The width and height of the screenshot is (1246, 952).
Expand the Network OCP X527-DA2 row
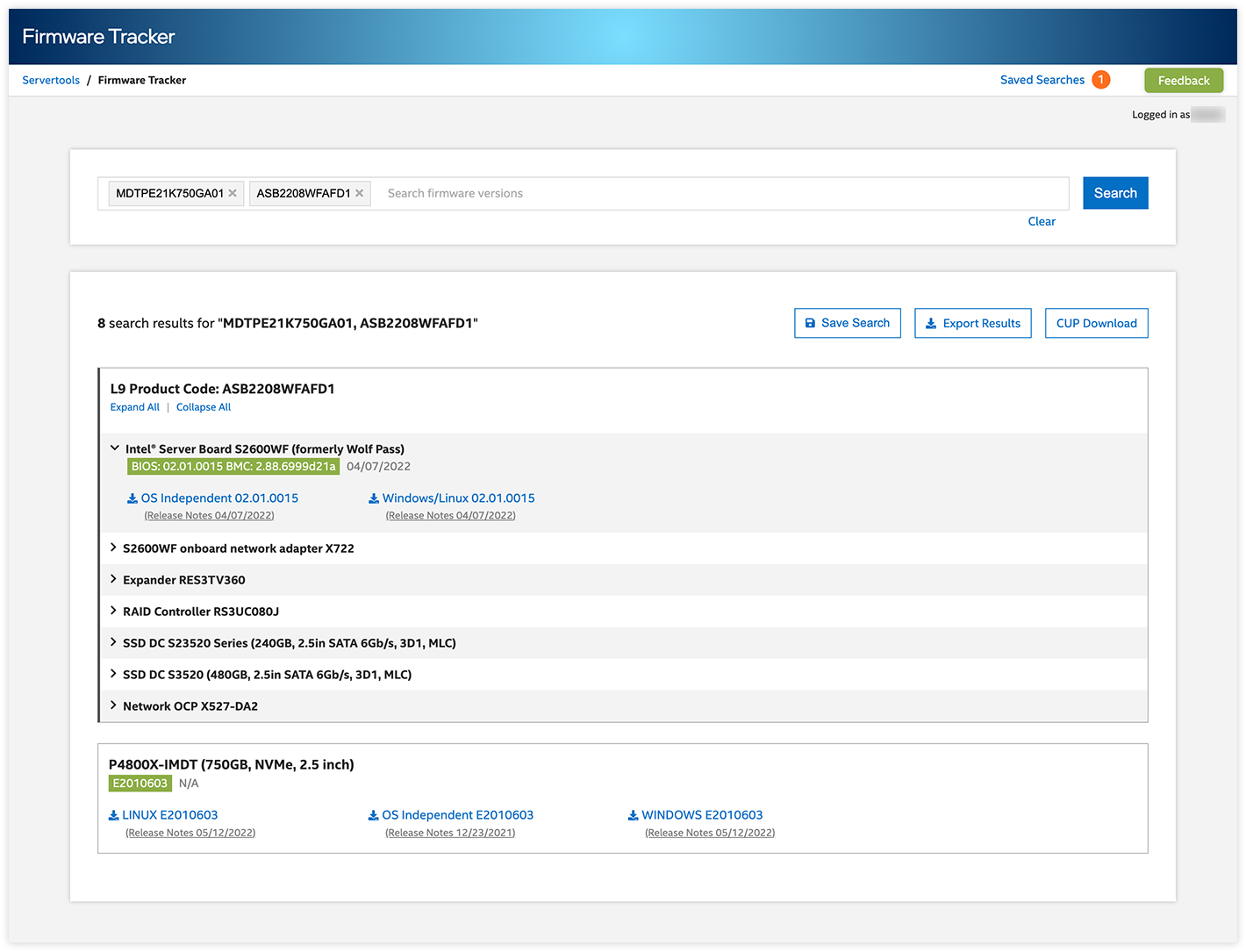pos(113,705)
